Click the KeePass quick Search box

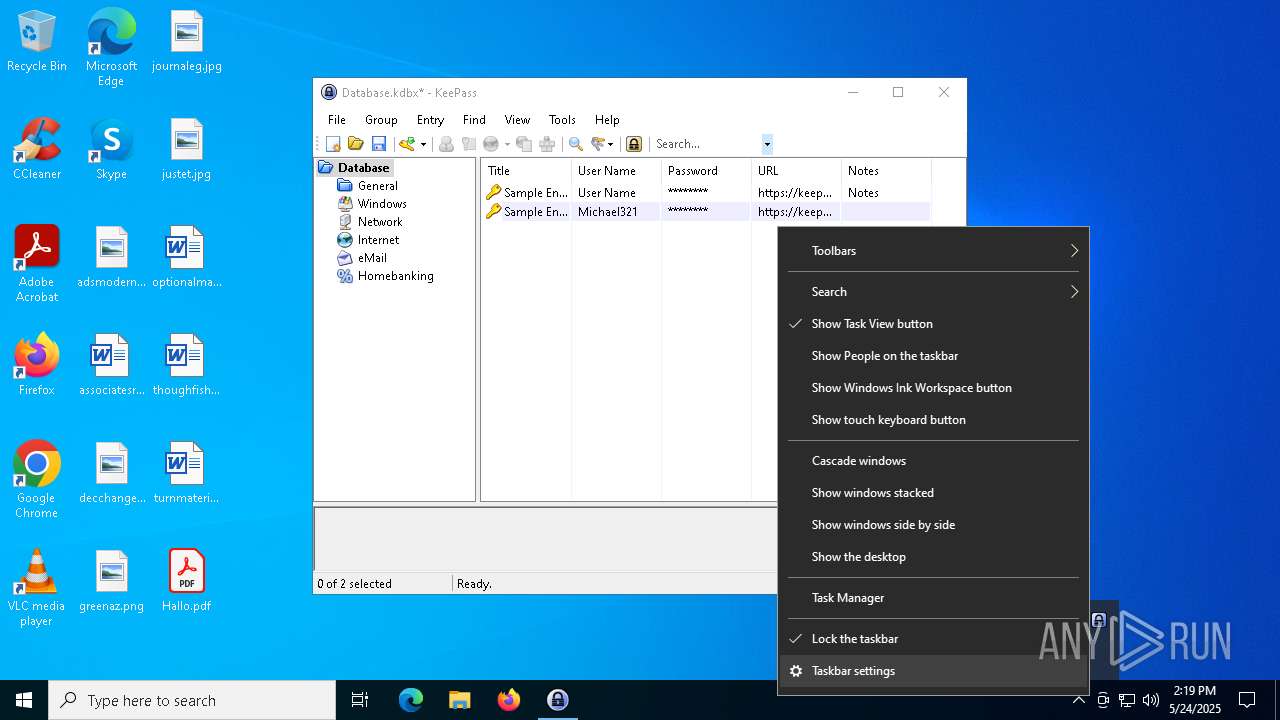[706, 144]
